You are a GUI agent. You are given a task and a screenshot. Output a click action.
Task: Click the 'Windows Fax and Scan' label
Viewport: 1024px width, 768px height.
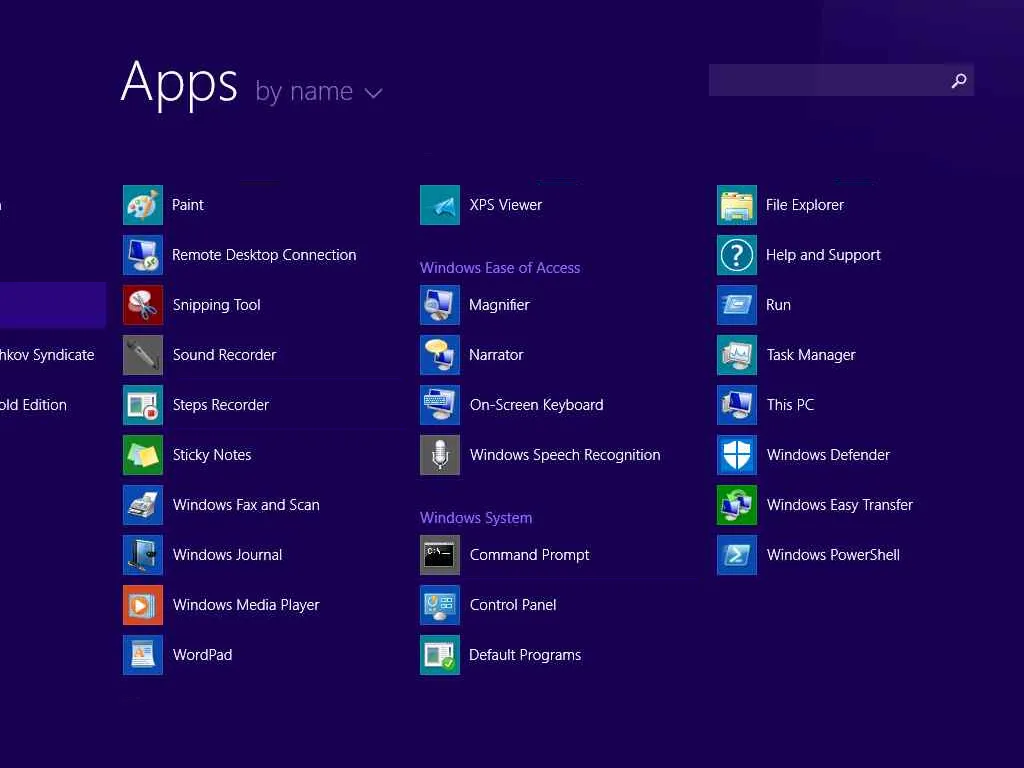tap(246, 505)
